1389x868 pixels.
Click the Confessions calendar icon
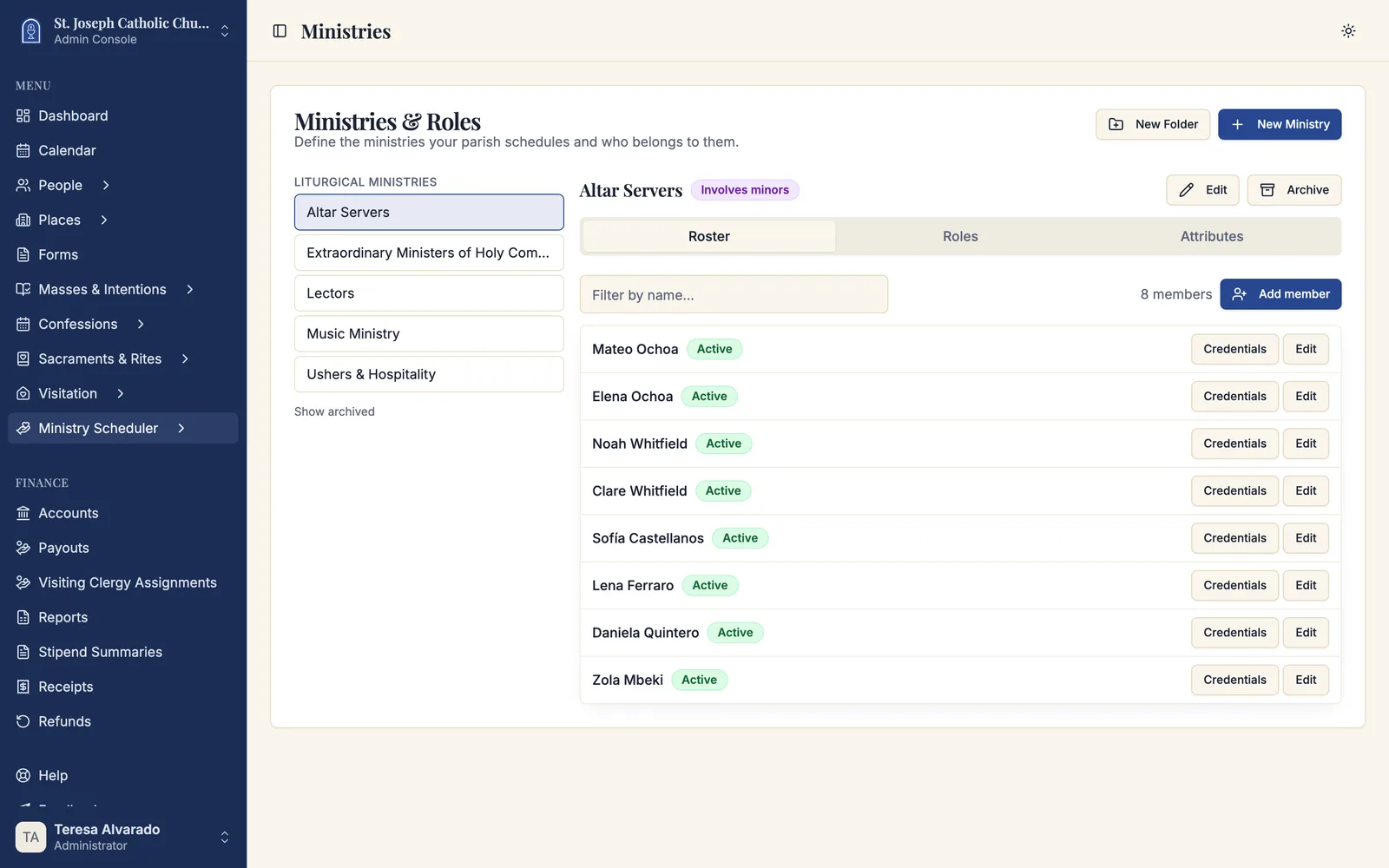(23, 325)
